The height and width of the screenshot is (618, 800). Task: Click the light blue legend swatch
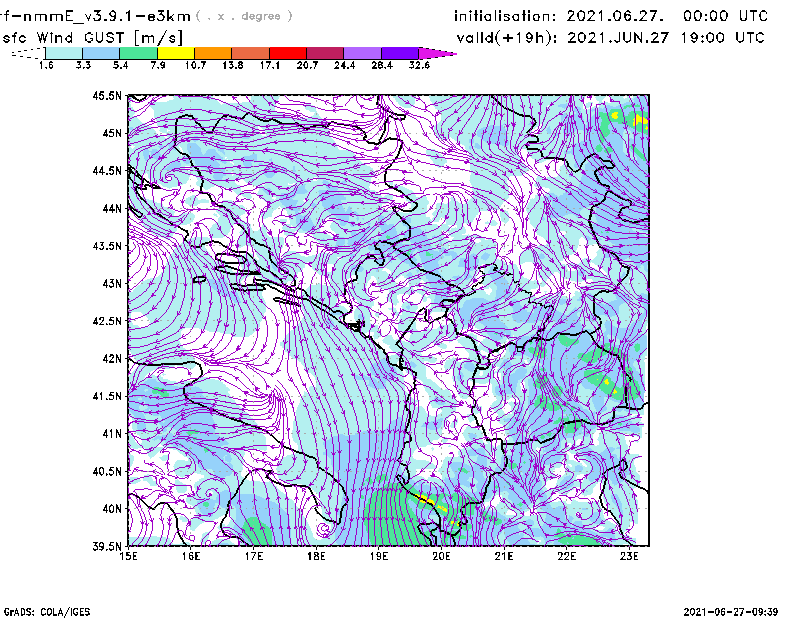pyautogui.click(x=101, y=53)
